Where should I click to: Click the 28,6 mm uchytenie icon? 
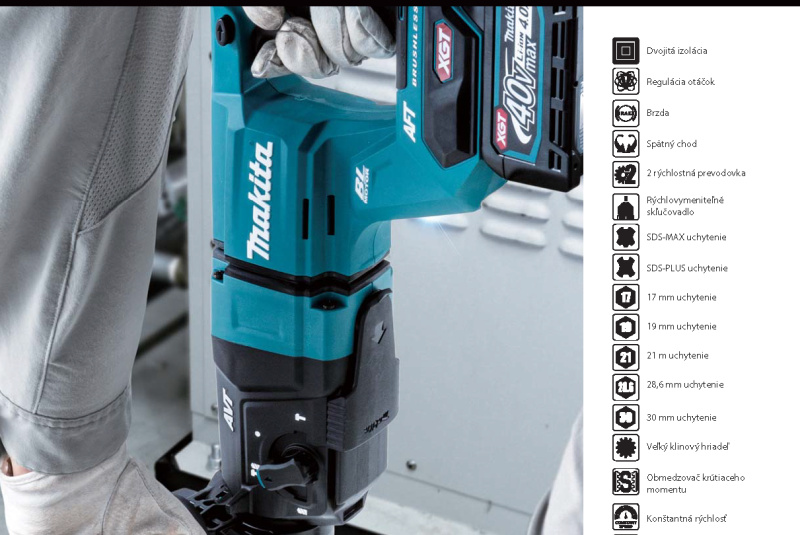[x=626, y=387]
